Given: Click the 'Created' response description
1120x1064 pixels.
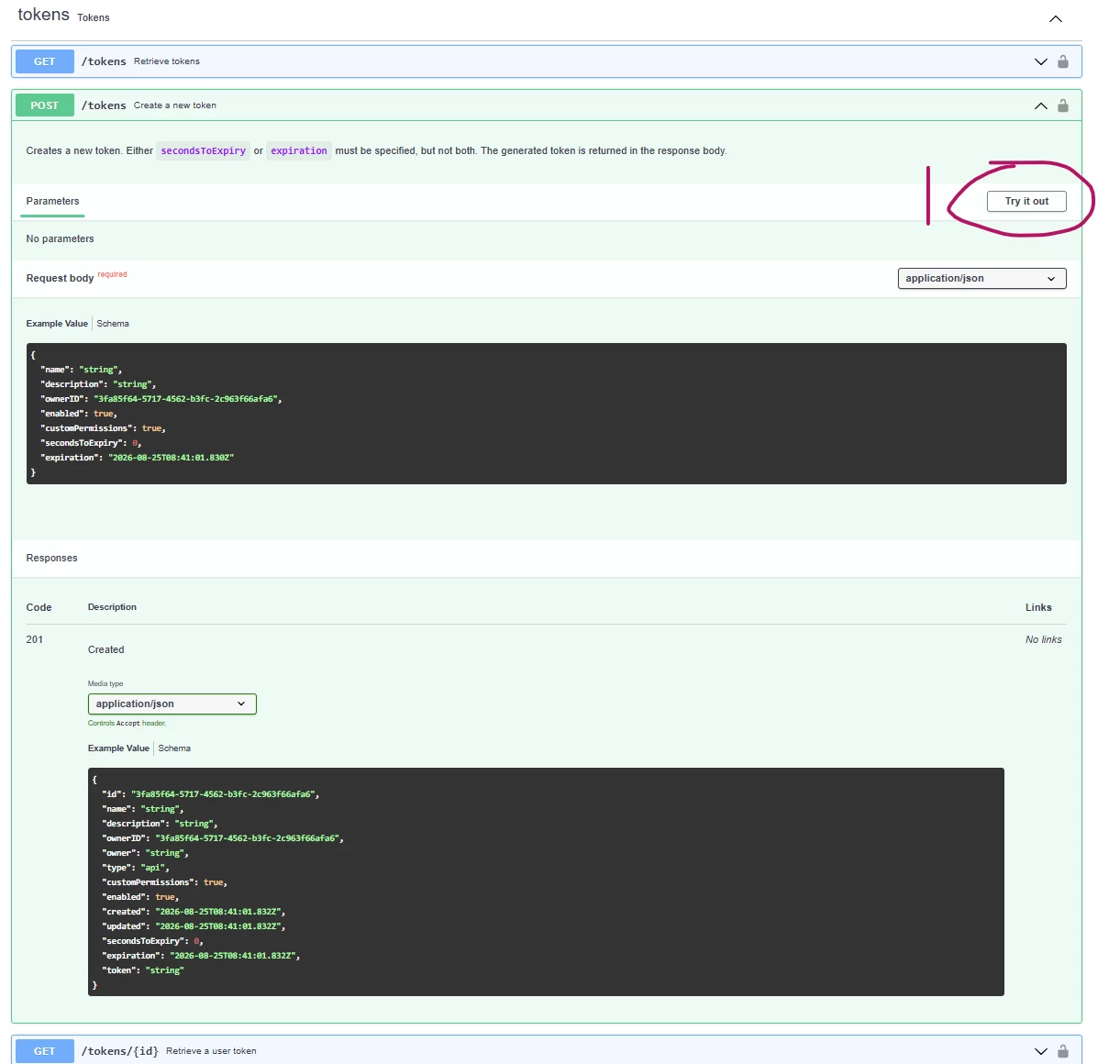Looking at the screenshot, I should click(105, 649).
